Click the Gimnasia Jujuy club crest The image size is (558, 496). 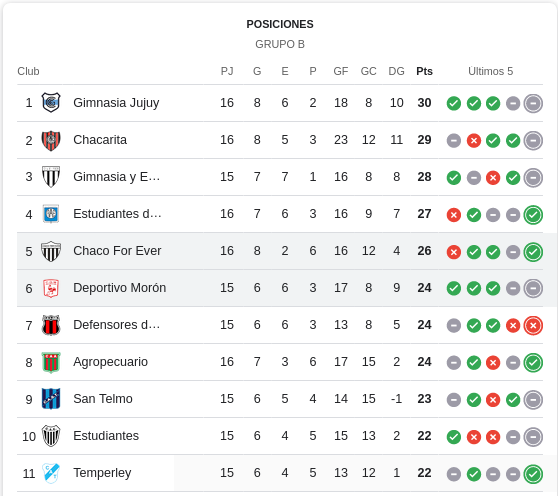point(51,103)
